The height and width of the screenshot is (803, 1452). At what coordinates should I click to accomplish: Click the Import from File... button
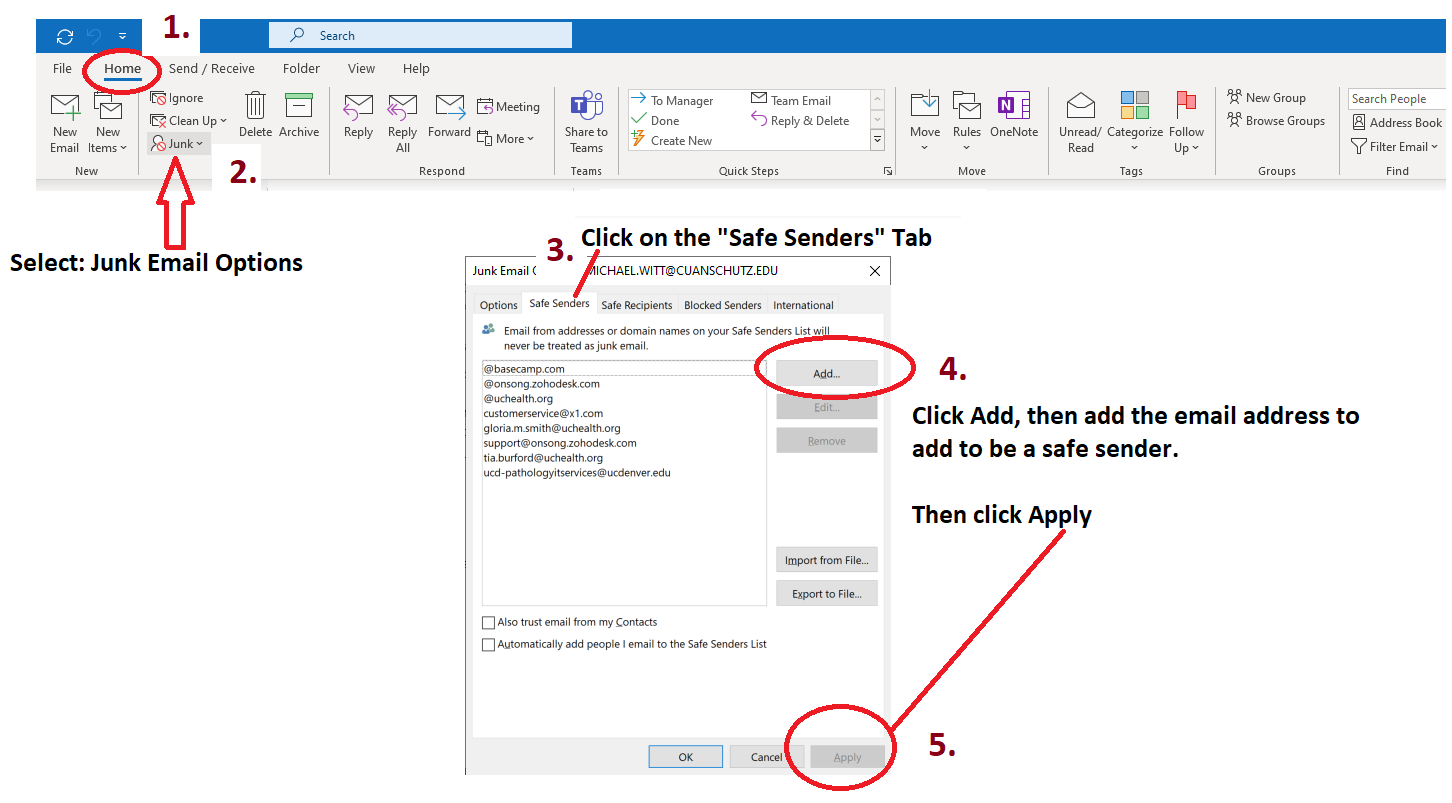[x=826, y=560]
